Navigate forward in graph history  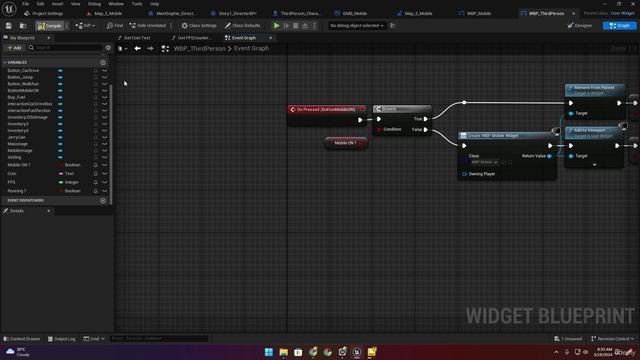[150, 49]
